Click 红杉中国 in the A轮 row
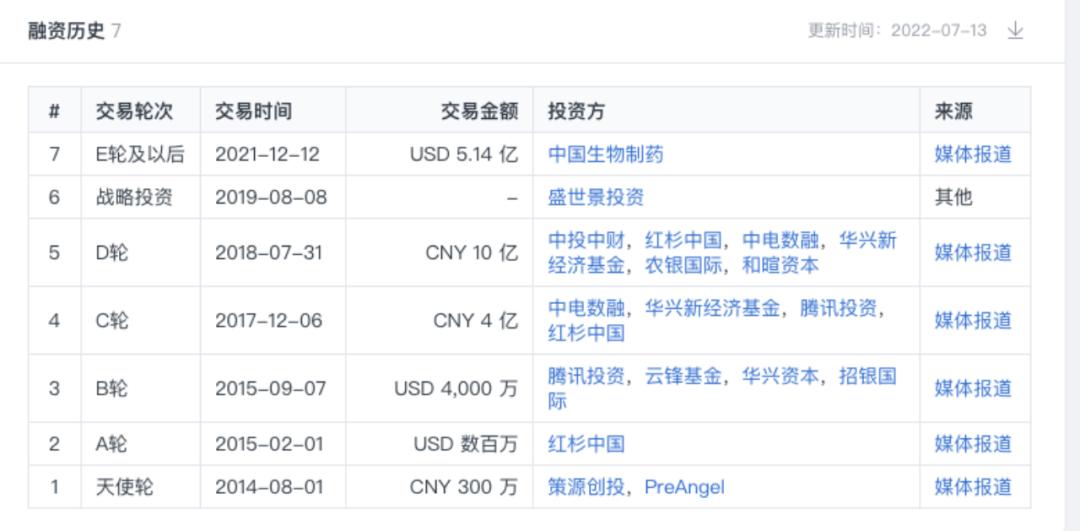 (x=586, y=444)
